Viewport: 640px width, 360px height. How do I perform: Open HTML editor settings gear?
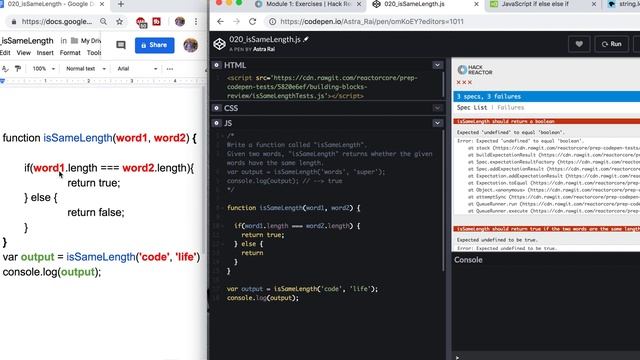click(x=217, y=65)
